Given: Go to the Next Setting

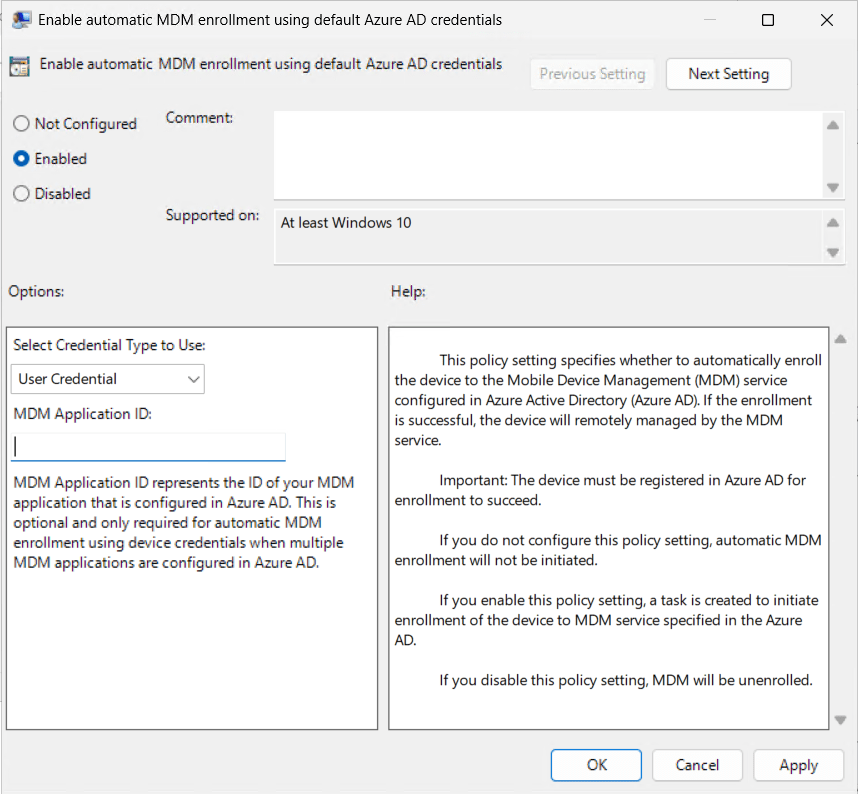Looking at the screenshot, I should click(728, 74).
